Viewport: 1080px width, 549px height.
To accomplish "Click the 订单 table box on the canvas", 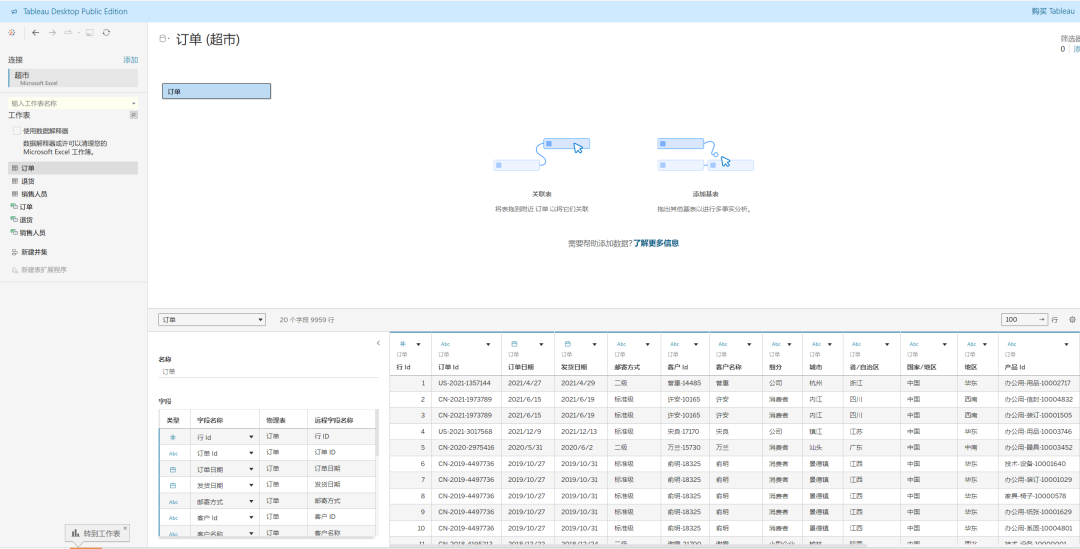I will [216, 91].
